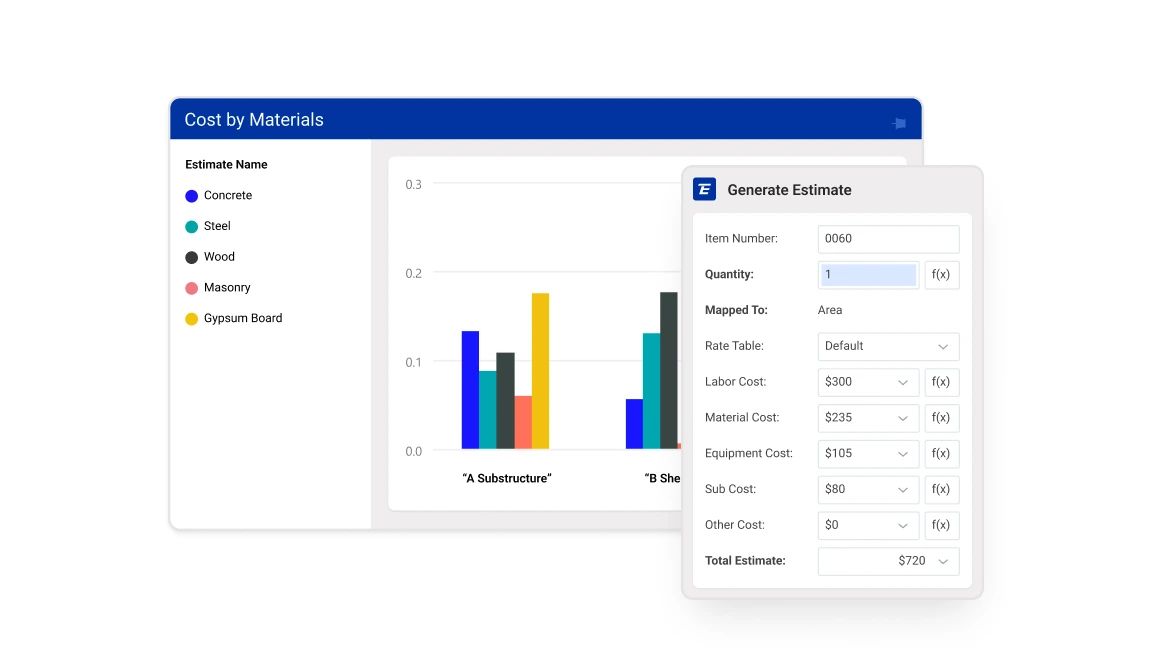Open the f(x) formula for Other Cost
Image resolution: width=1152 pixels, height=660 pixels.
(x=941, y=526)
